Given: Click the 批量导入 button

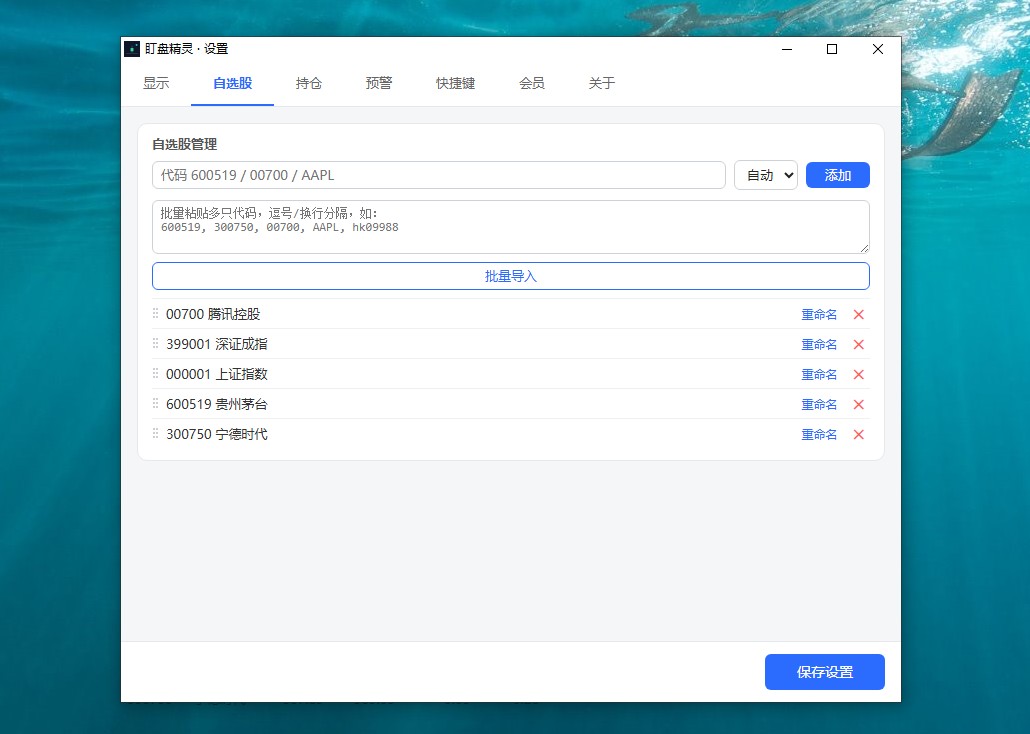Looking at the screenshot, I should [510, 276].
